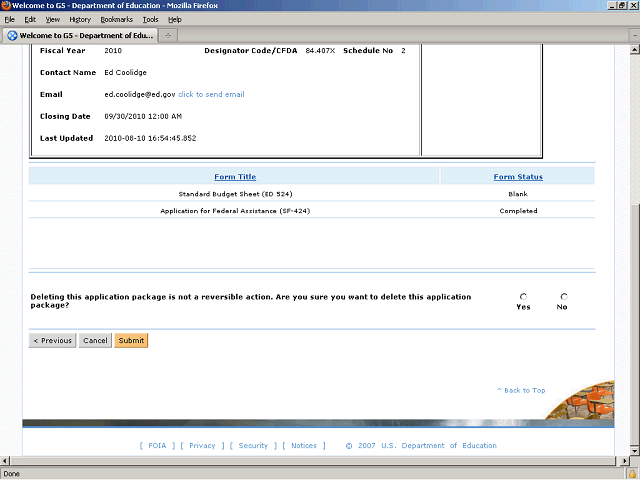The image size is (640, 480).
Task: Click the closing date value 09/30/2010
Action: 143,116
